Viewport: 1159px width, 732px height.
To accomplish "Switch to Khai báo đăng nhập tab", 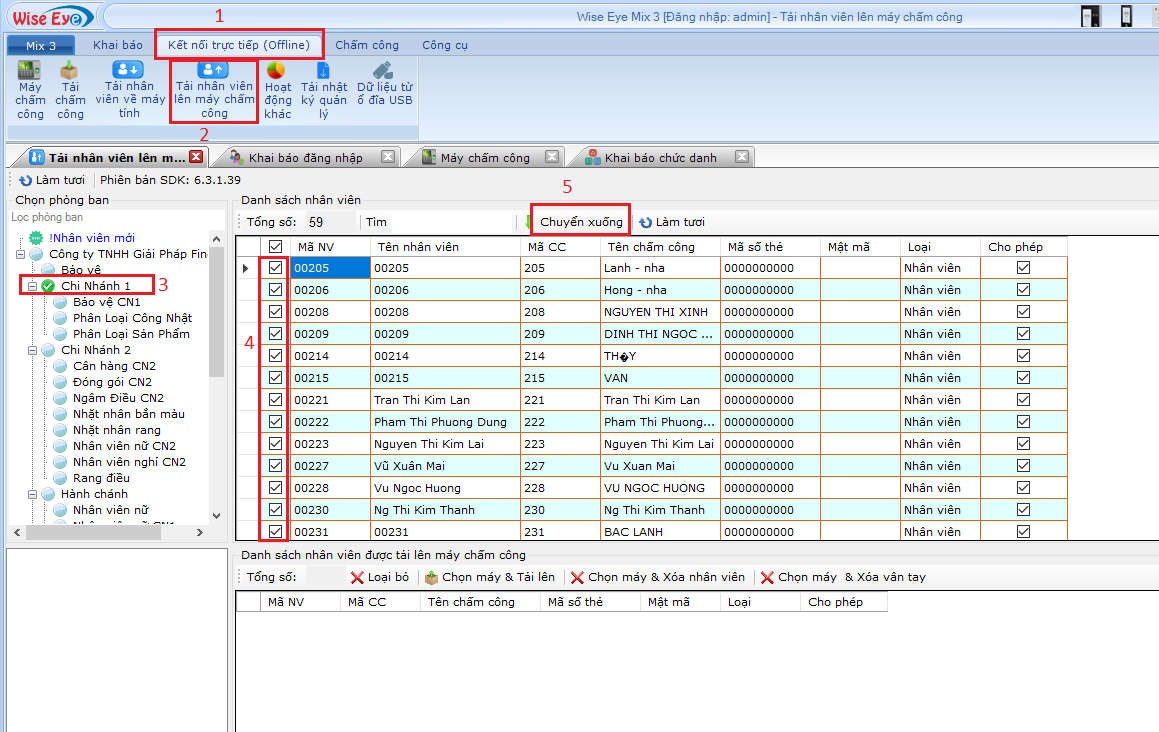I will point(305,158).
